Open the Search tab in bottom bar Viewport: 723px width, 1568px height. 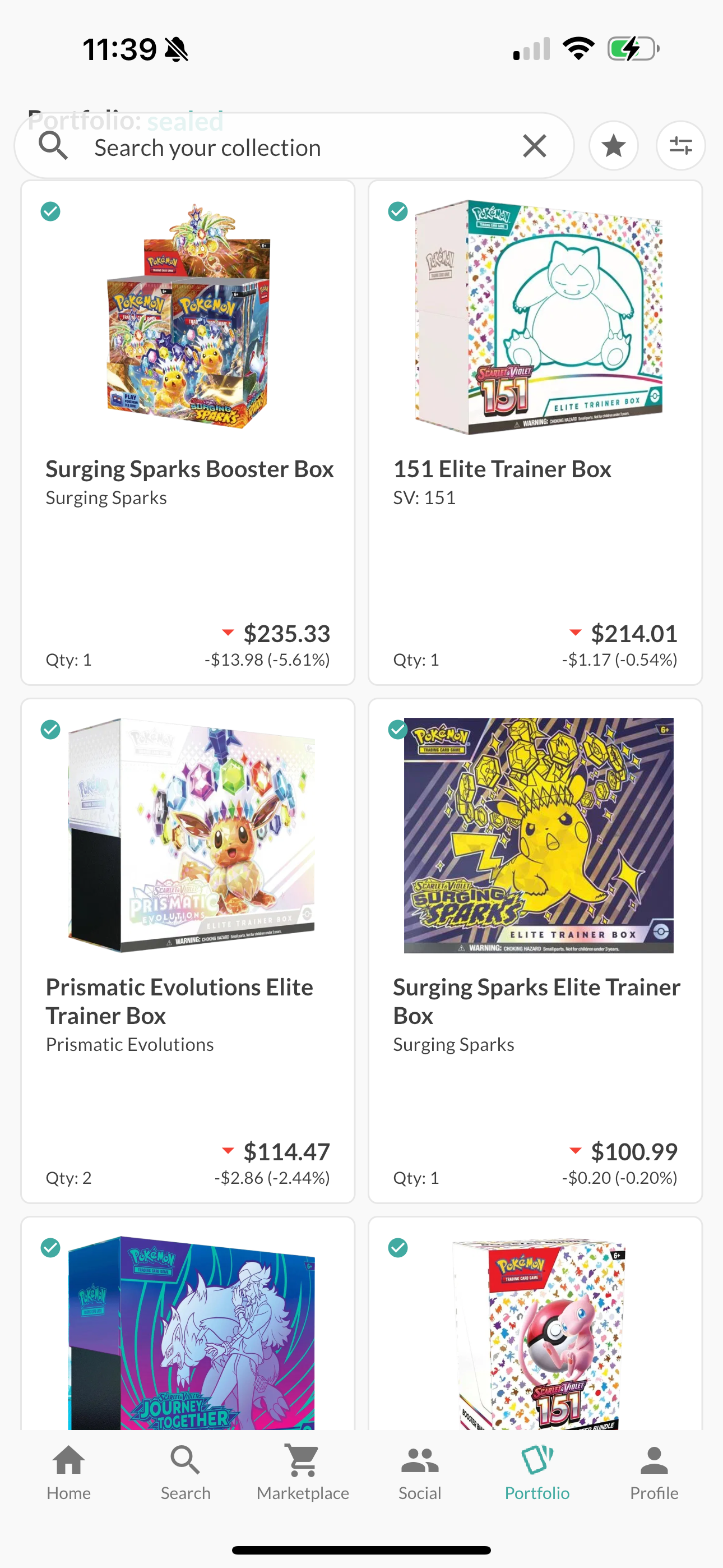point(186,1473)
